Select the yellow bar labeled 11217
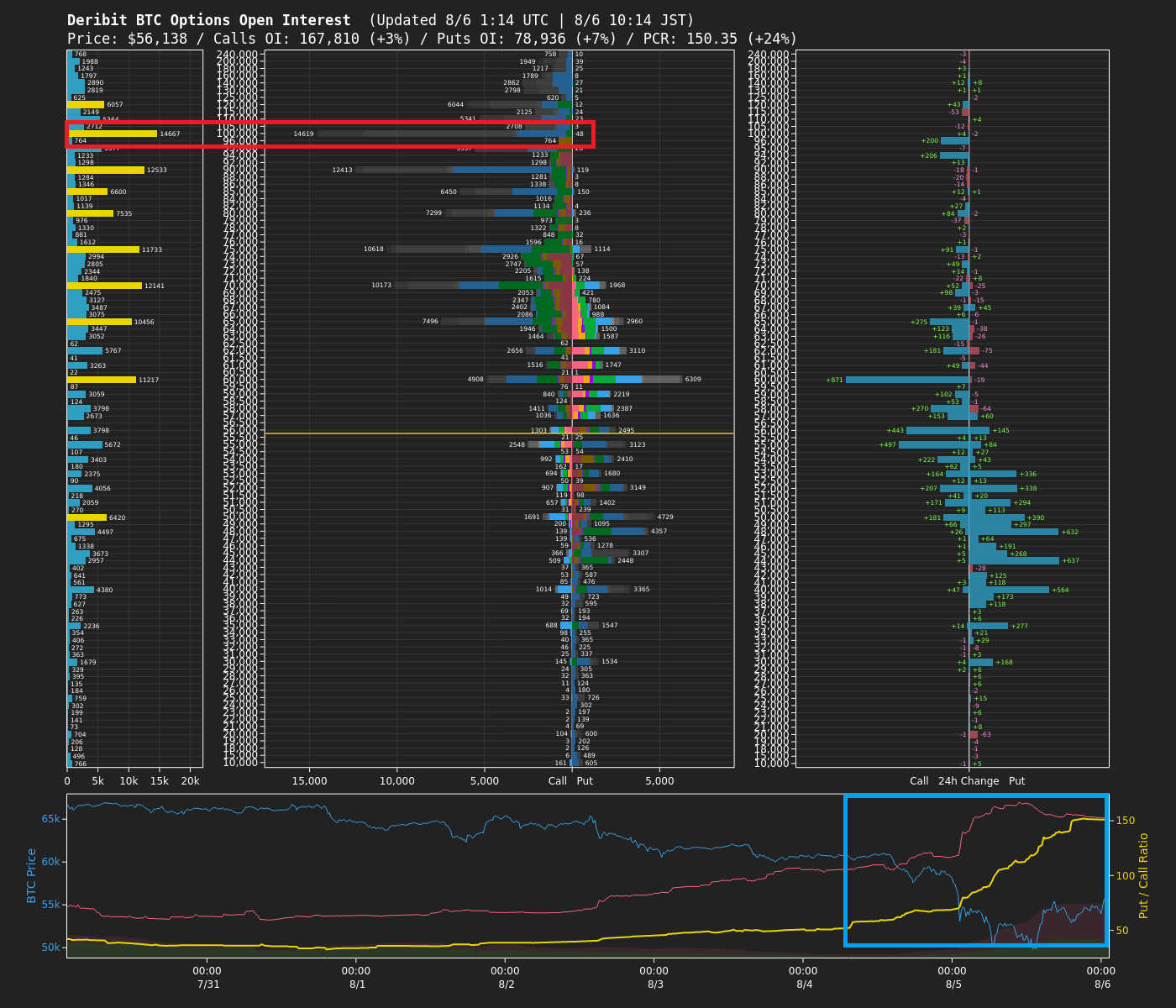The height and width of the screenshot is (1008, 1176). click(x=101, y=380)
